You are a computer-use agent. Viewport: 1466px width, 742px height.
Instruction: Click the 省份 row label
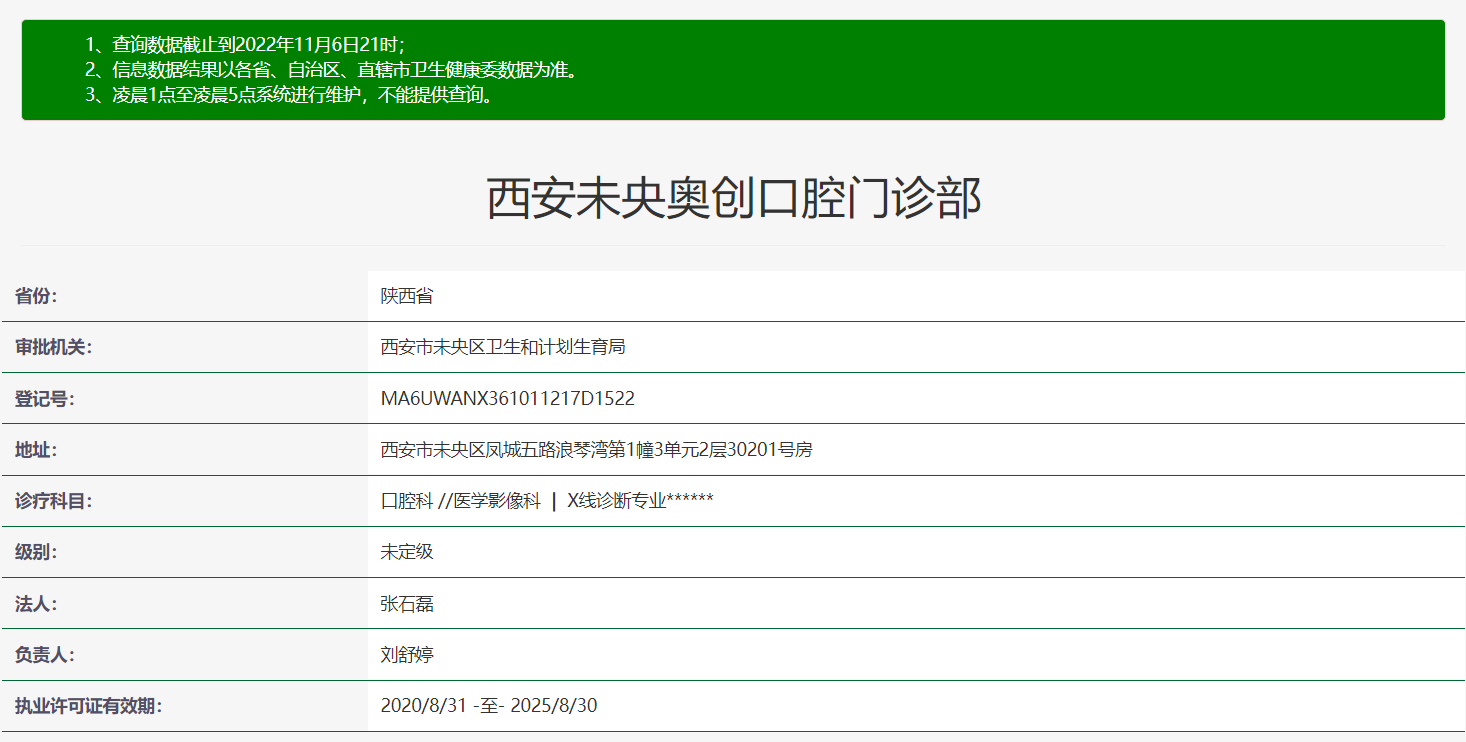[36, 296]
